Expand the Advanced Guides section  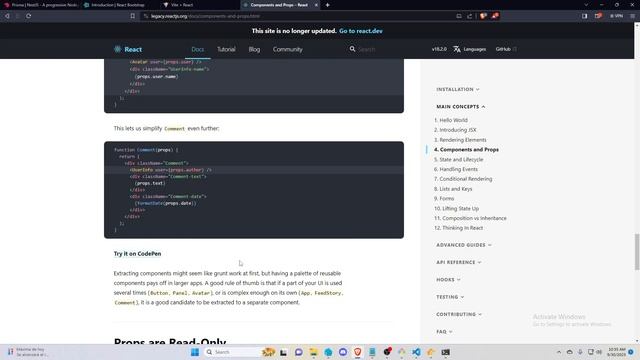[x=464, y=245]
